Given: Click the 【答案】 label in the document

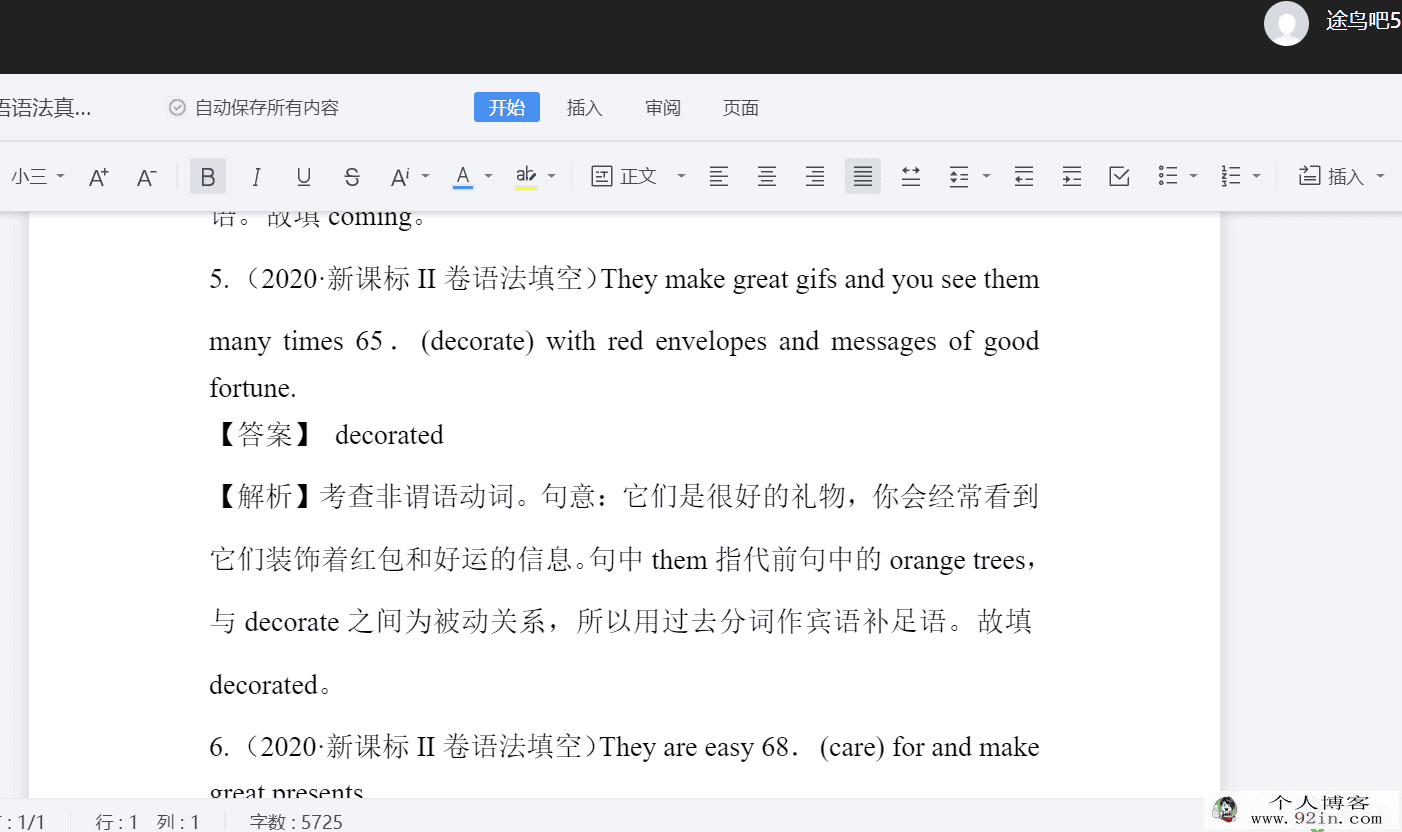Looking at the screenshot, I should point(265,436).
